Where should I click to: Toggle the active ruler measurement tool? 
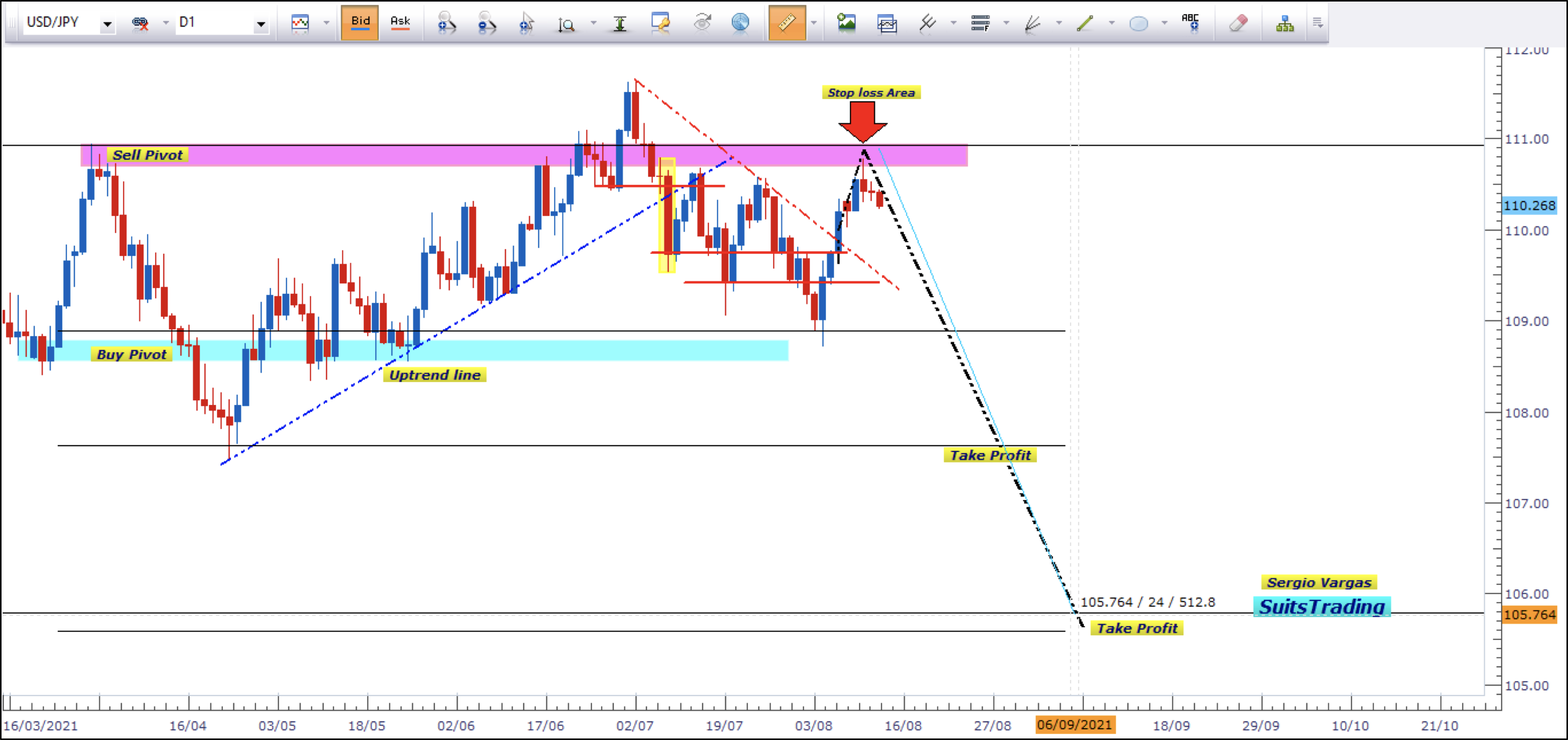(787, 23)
